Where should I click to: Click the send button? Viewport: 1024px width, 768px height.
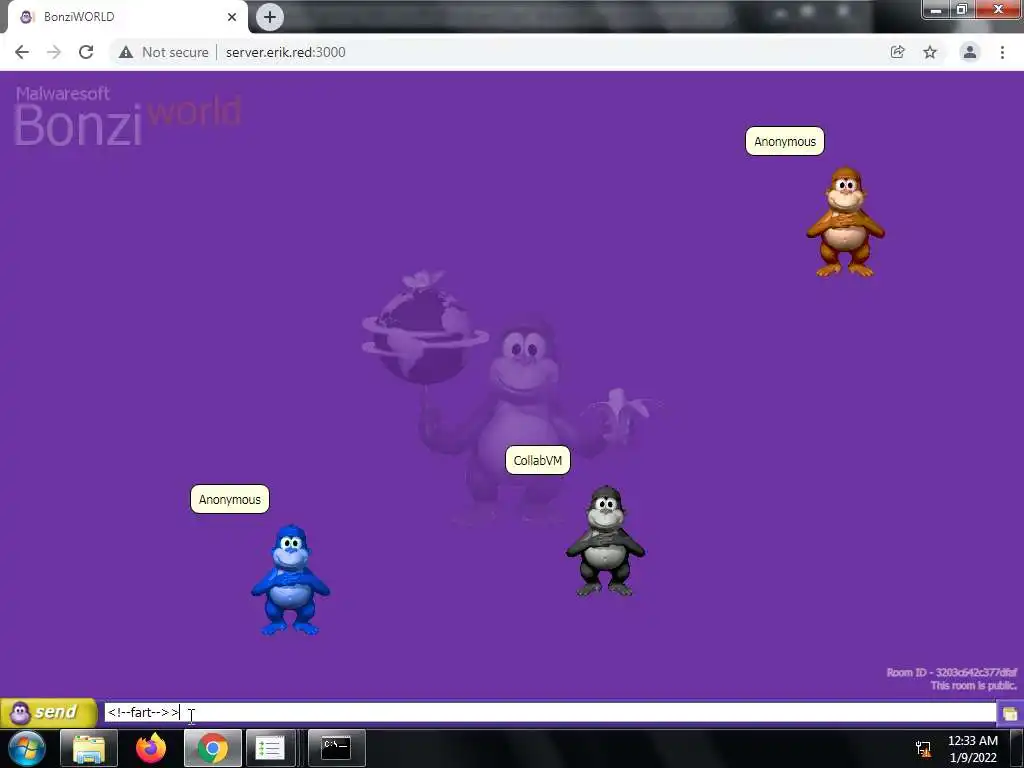click(x=48, y=712)
